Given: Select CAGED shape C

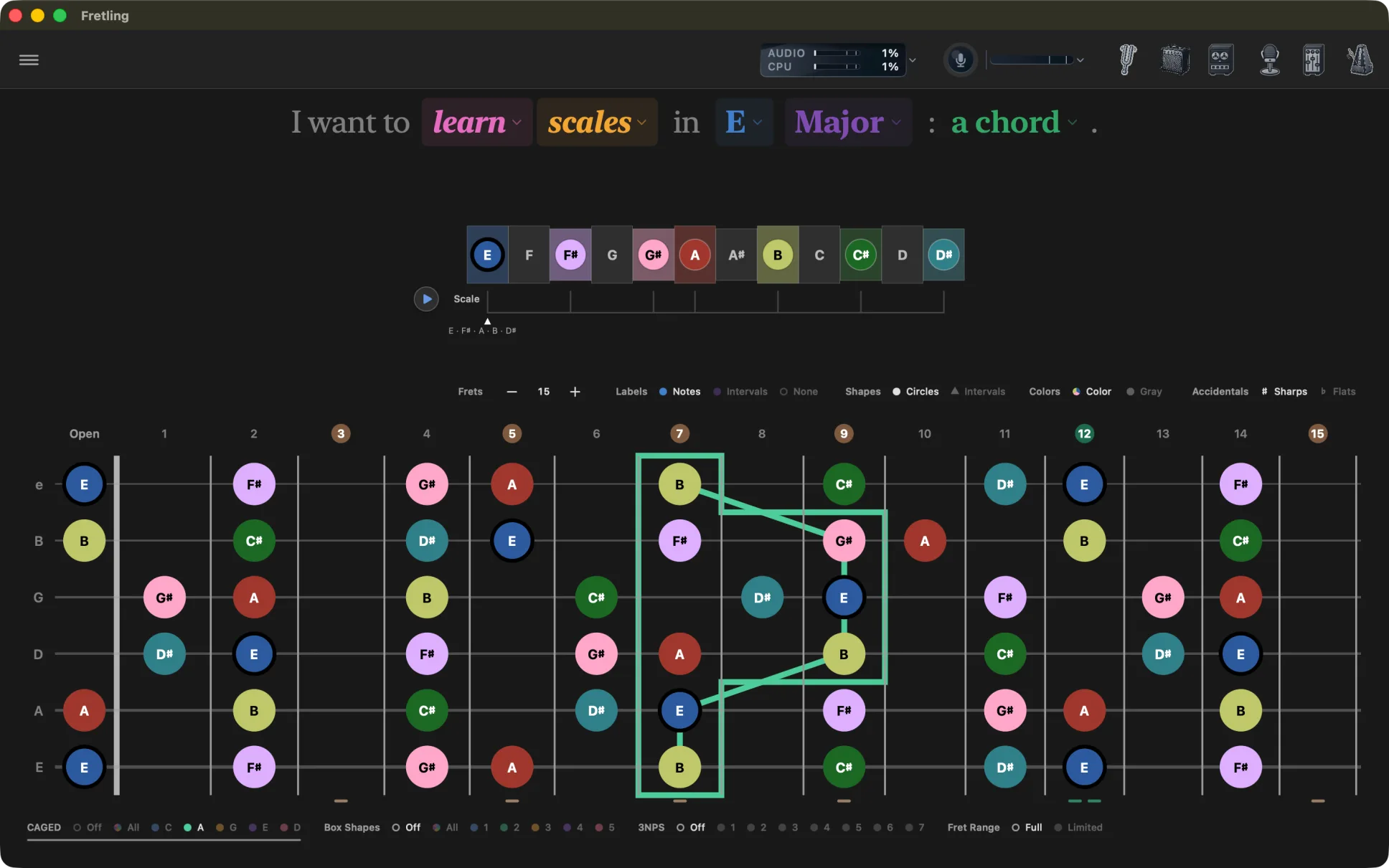Looking at the screenshot, I should coord(161,827).
